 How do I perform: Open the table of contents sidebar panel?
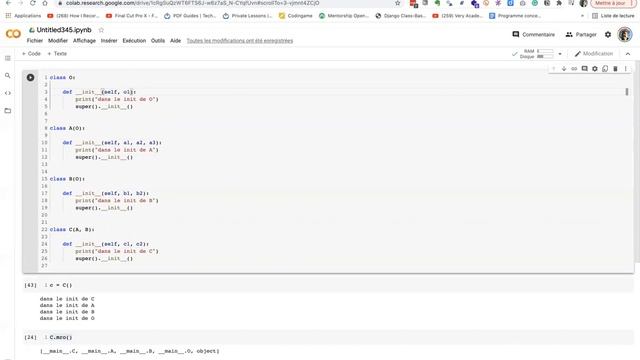click(x=8, y=58)
